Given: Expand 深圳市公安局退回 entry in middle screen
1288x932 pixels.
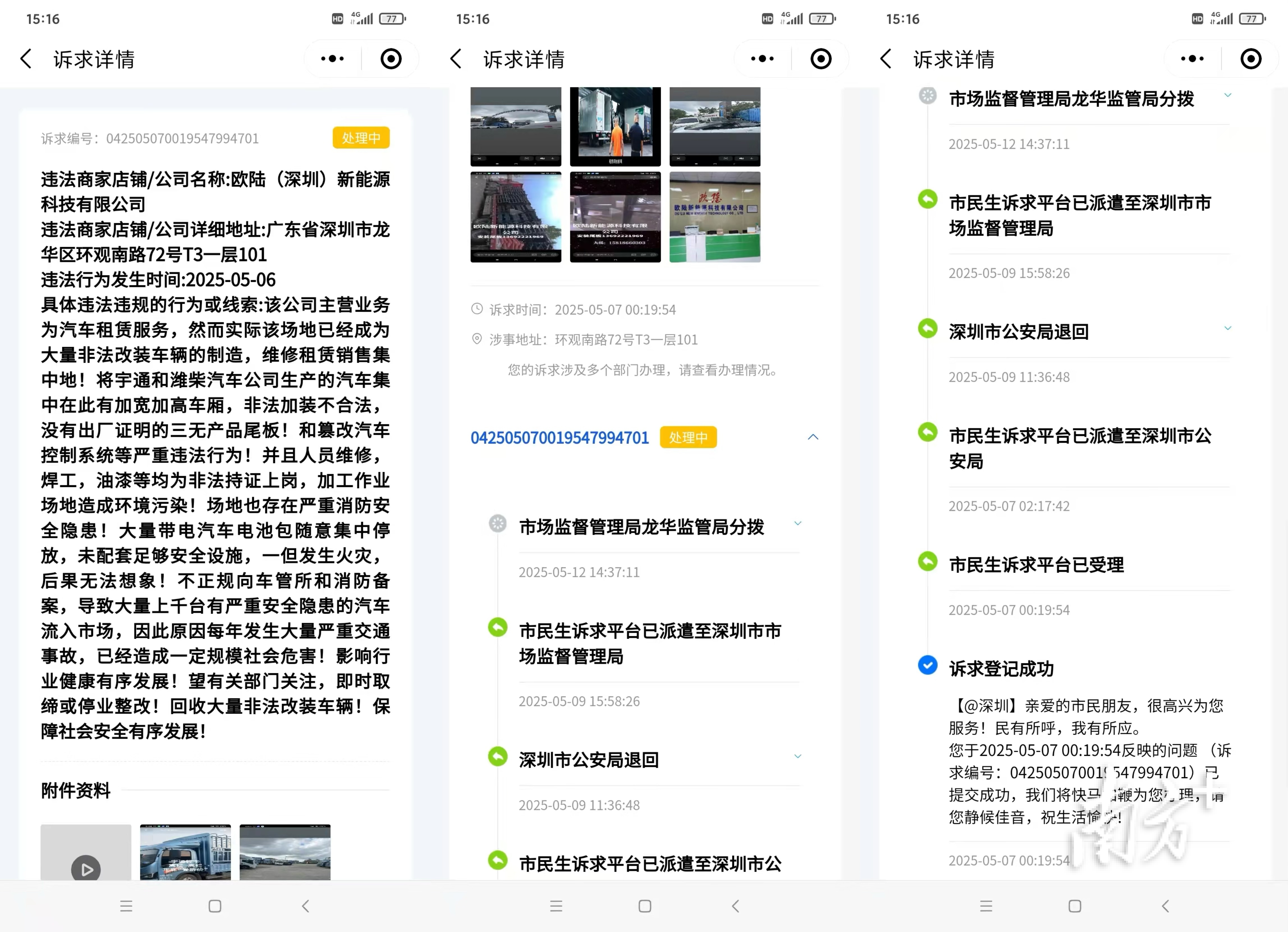Looking at the screenshot, I should [797, 756].
